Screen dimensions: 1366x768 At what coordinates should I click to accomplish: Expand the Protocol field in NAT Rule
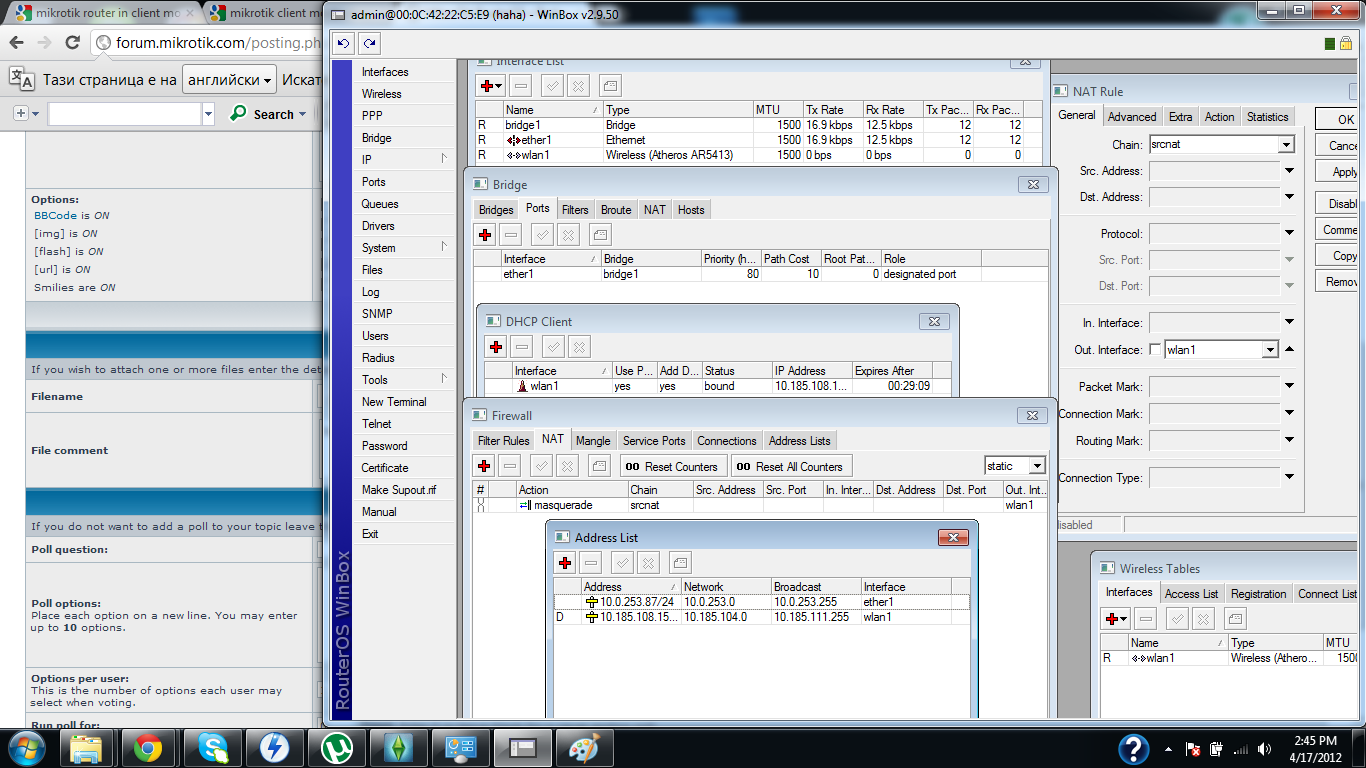1289,234
